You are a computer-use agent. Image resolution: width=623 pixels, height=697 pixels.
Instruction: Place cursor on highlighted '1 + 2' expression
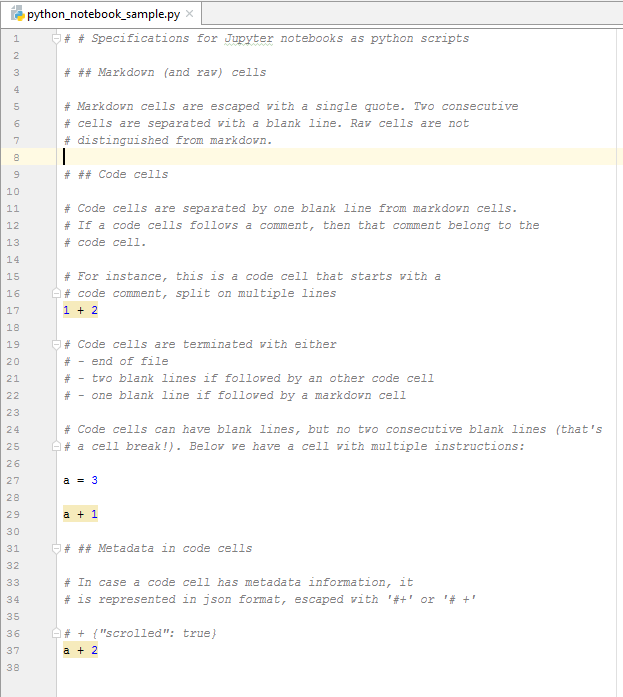click(80, 310)
